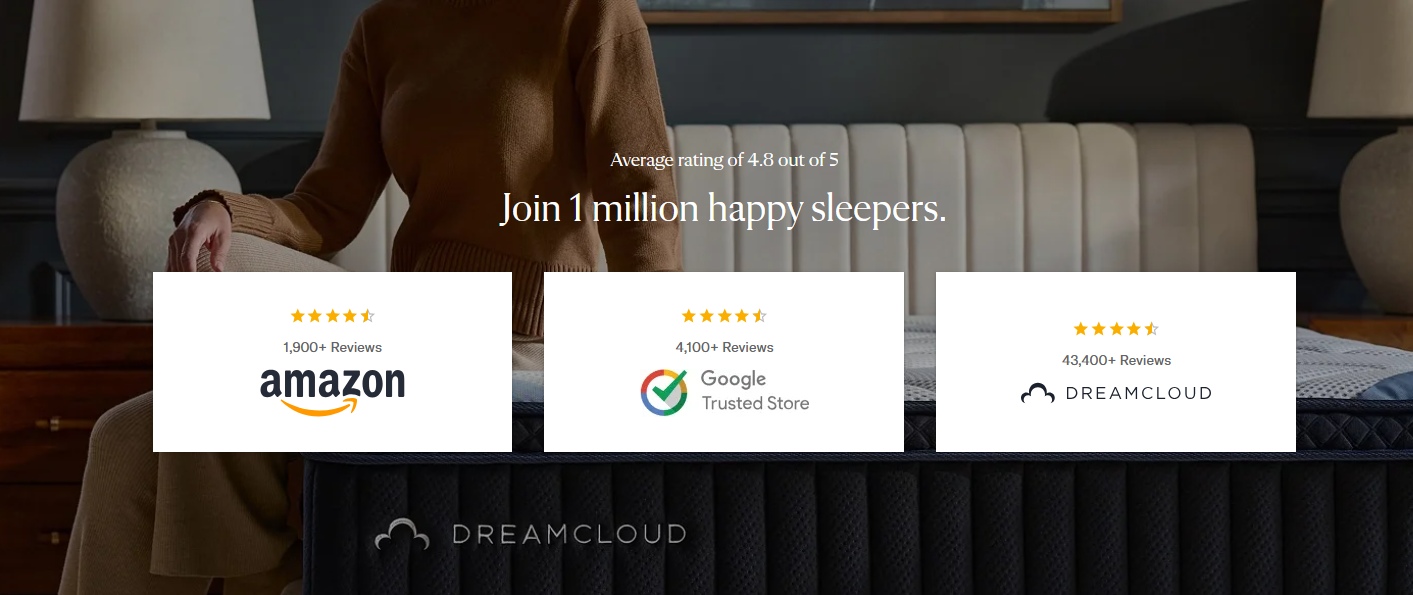Viewport: 1413px width, 595px height.
Task: Click the Amazon card star rating
Action: [x=332, y=316]
